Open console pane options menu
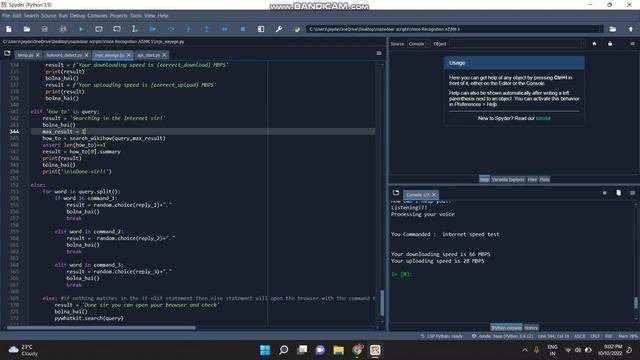The image size is (640, 360). tap(632, 193)
